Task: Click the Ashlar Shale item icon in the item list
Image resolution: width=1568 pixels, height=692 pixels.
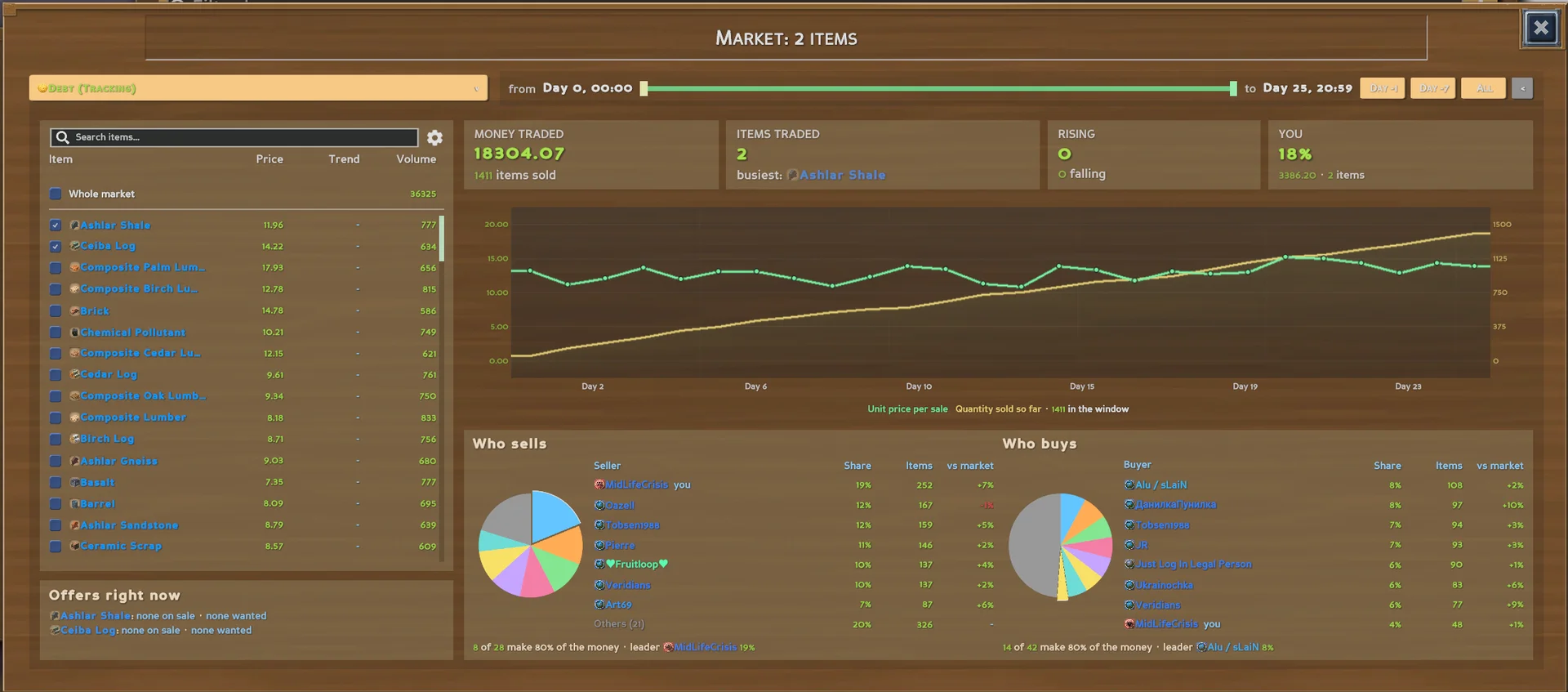Action: point(74,225)
